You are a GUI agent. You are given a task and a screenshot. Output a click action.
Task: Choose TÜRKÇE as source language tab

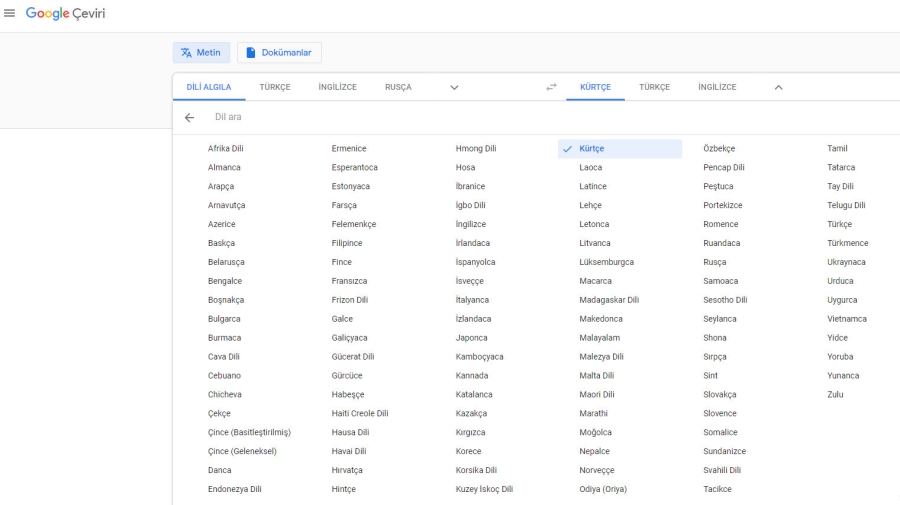[x=275, y=87]
